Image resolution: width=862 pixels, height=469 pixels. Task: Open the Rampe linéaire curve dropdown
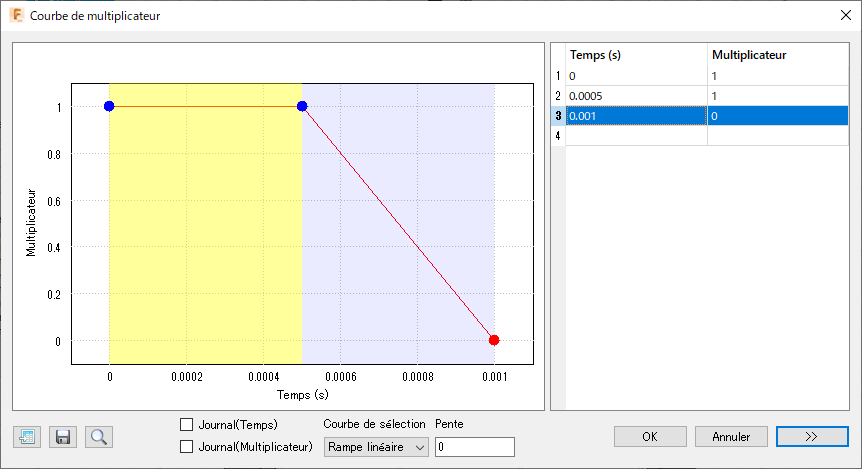click(376, 447)
